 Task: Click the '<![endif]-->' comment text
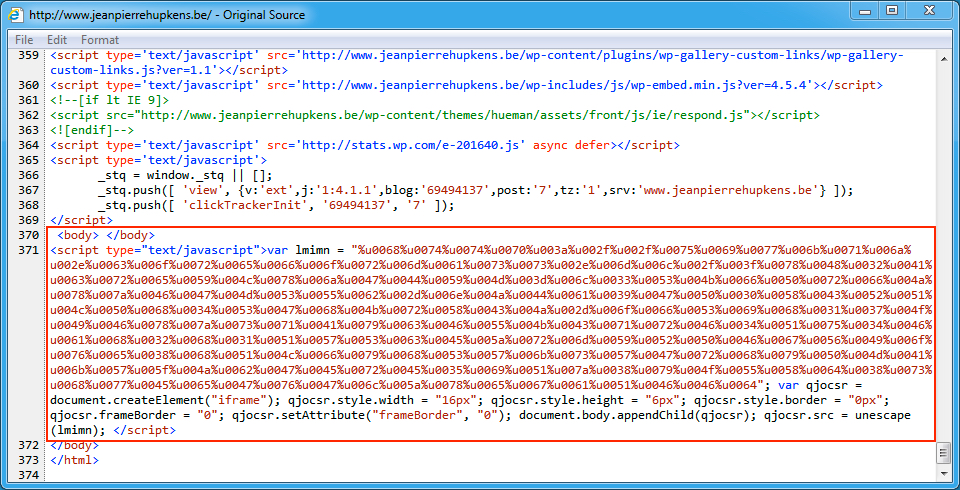[92, 130]
